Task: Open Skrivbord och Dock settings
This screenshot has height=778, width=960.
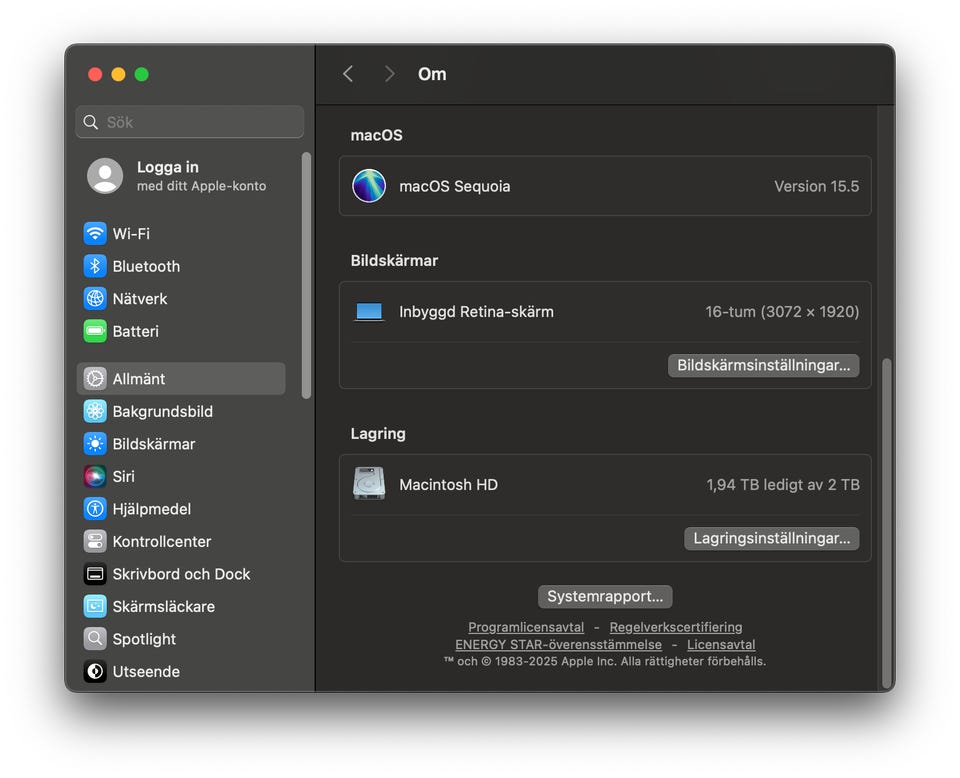Action: 181,574
